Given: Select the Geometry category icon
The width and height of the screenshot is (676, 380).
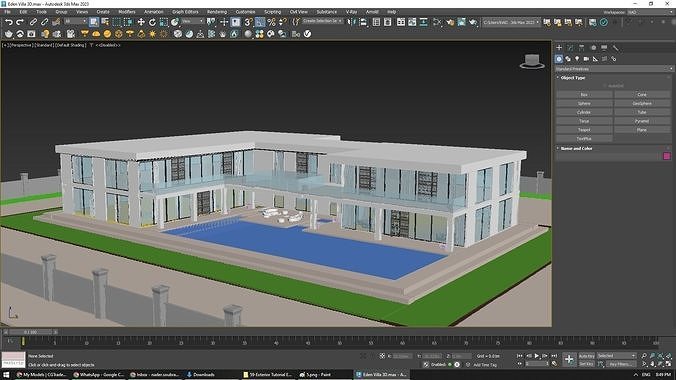Looking at the screenshot, I should (559, 59).
